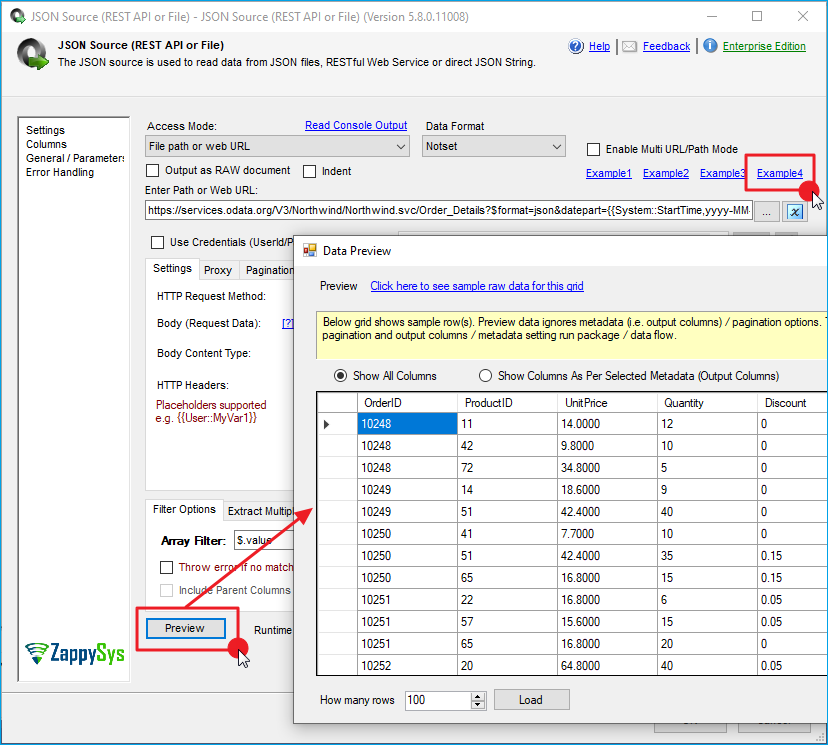
Task: Click the JSON Source component icon in header
Action: pos(33,53)
